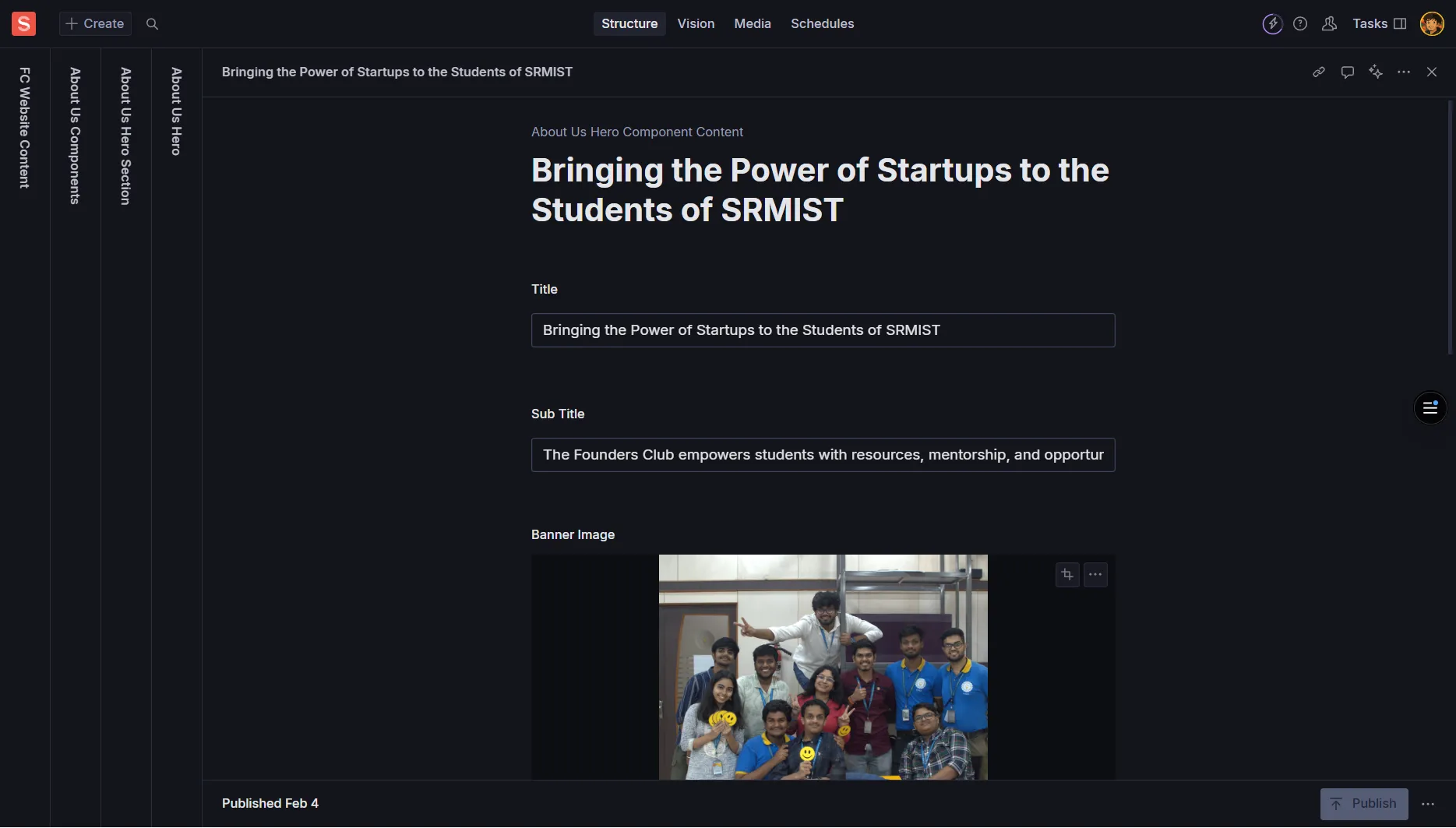
Task: Open document actions menu beside Publish
Action: (1428, 804)
